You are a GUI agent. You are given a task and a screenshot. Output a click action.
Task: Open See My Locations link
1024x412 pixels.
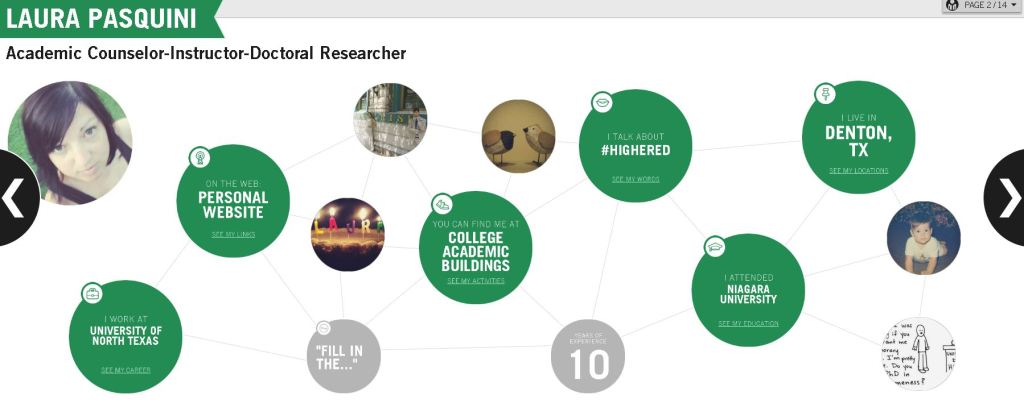pos(858,171)
